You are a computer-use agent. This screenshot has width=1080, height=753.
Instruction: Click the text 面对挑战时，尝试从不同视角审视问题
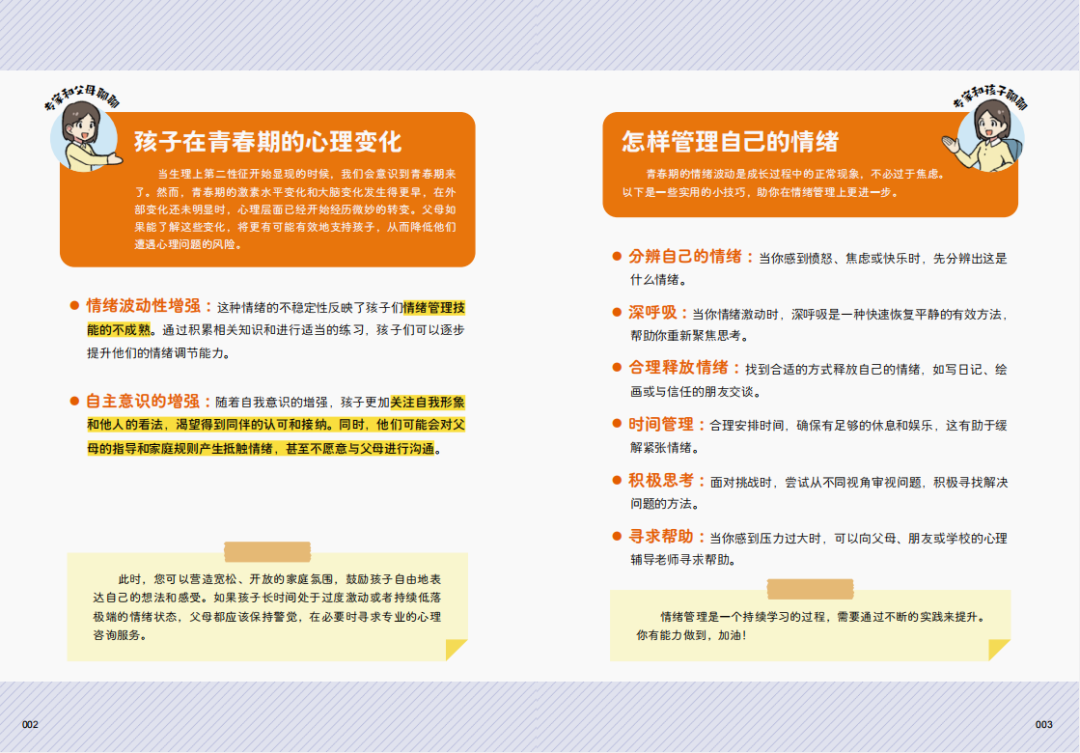pos(816,482)
